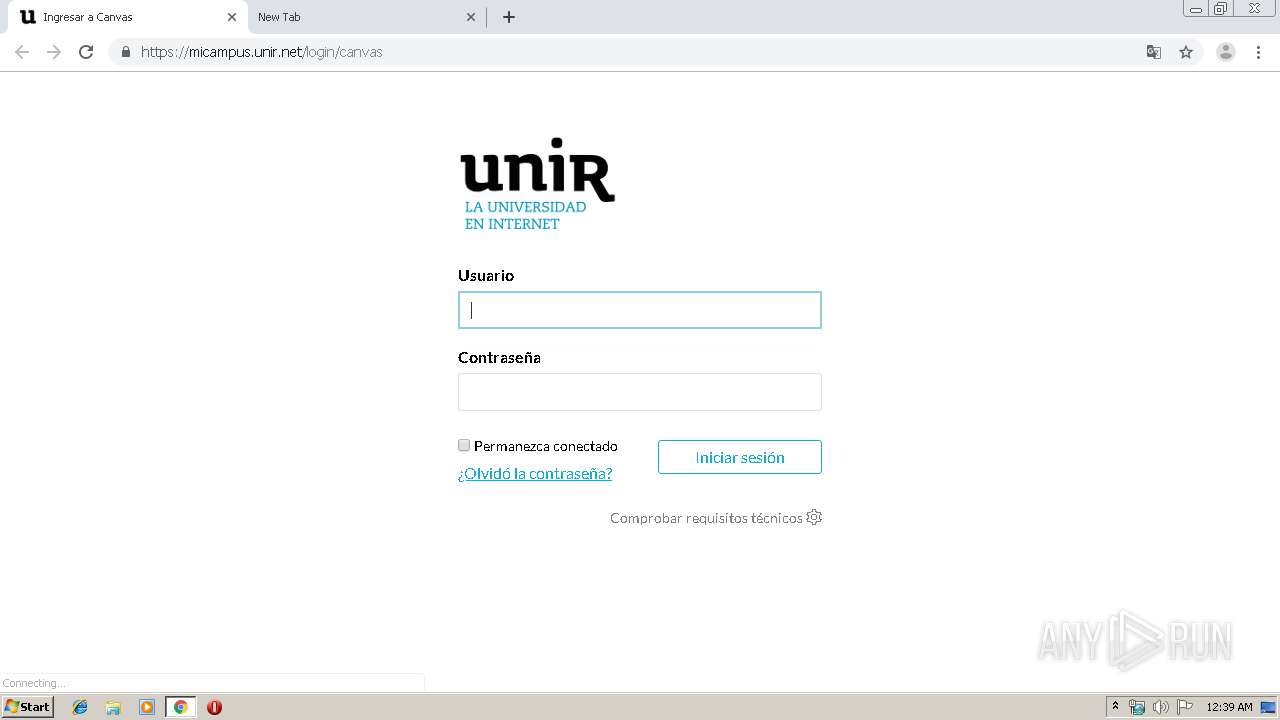Click 'Comprobar requisitos técnicos' link
The height and width of the screenshot is (720, 1280).
706,518
